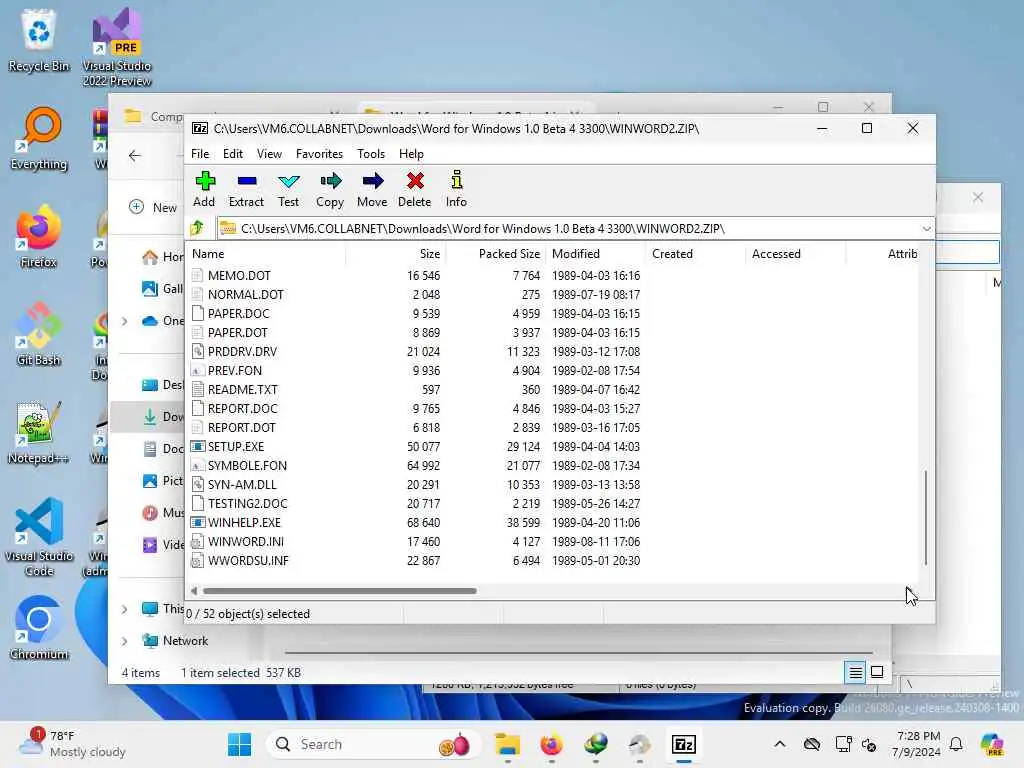The width and height of the screenshot is (1024, 768).
Task: Open Network in Explorer sidebar
Action: click(185, 641)
